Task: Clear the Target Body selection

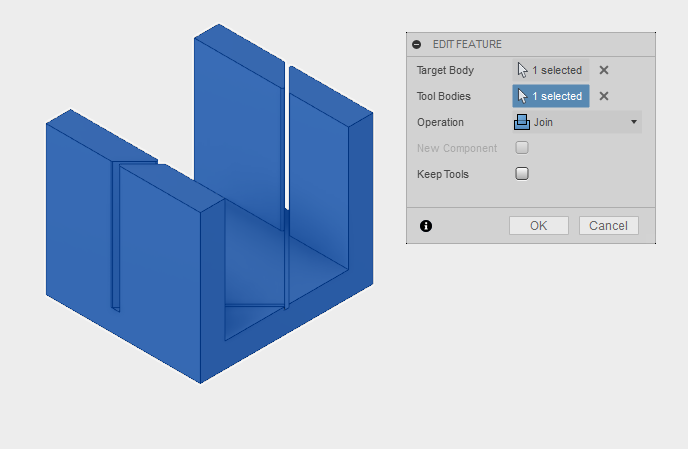Action: tap(604, 70)
